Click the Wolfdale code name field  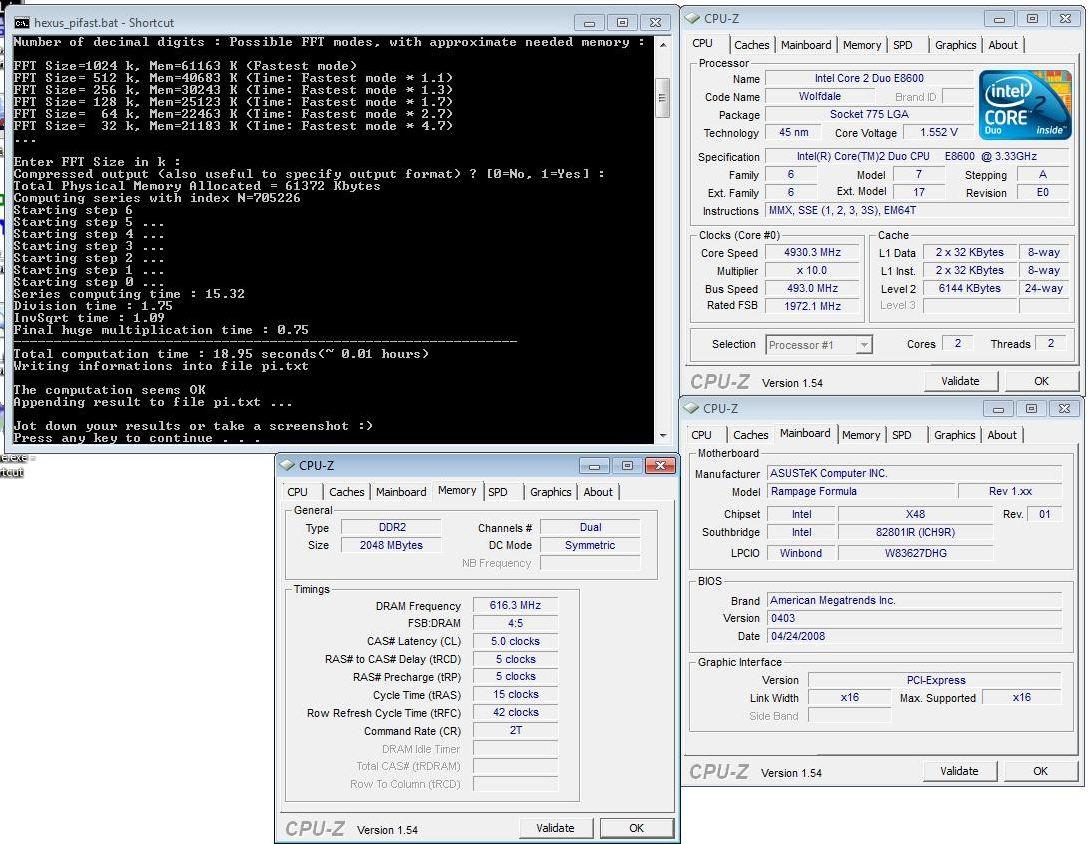tap(819, 97)
